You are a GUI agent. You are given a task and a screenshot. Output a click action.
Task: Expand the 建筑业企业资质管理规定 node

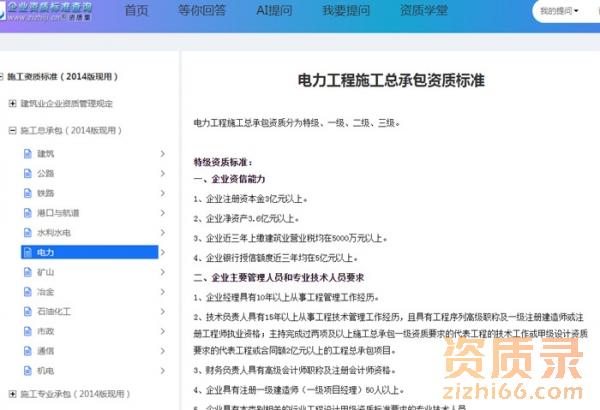coord(11,103)
